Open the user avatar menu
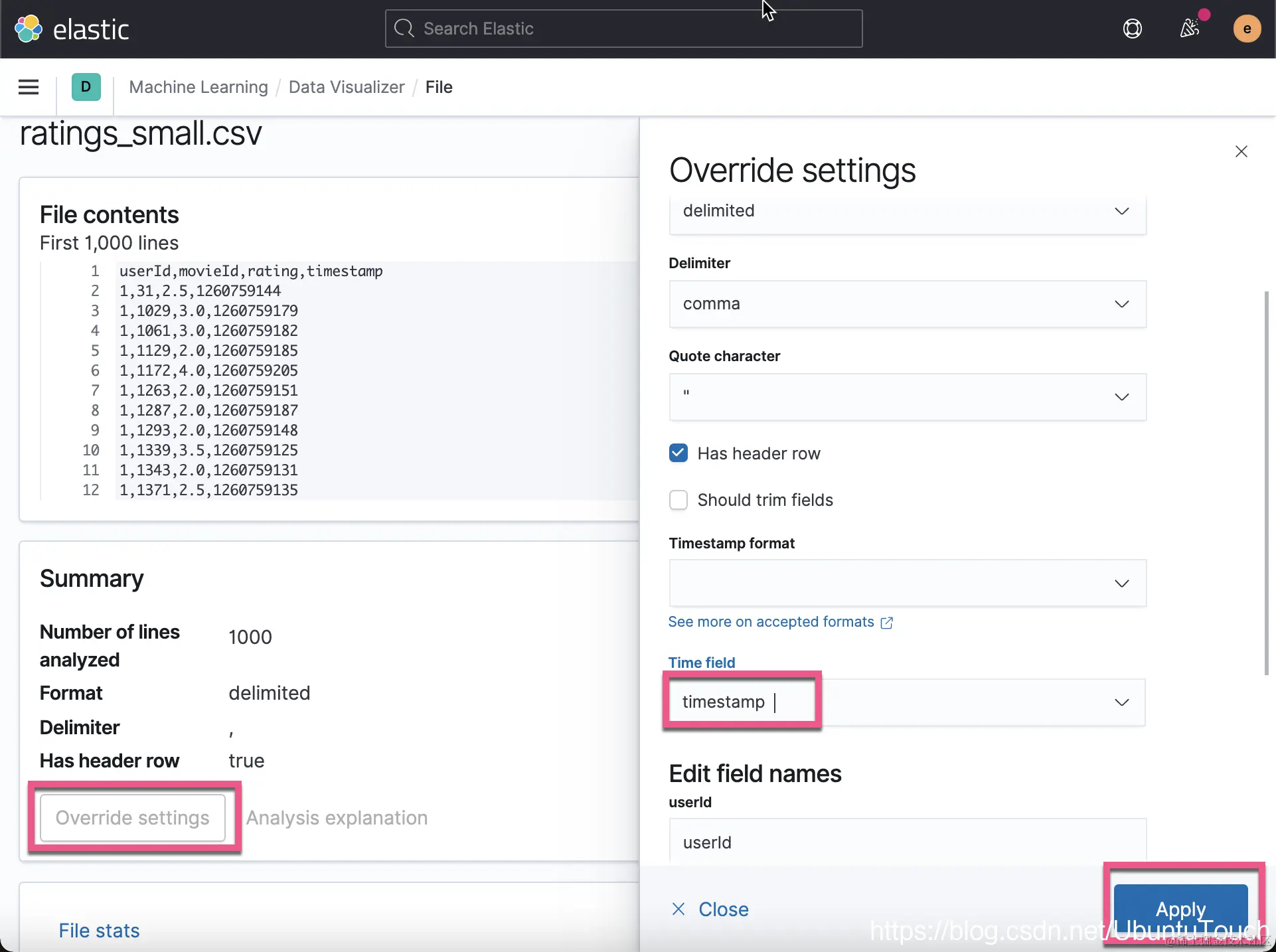 [1246, 29]
